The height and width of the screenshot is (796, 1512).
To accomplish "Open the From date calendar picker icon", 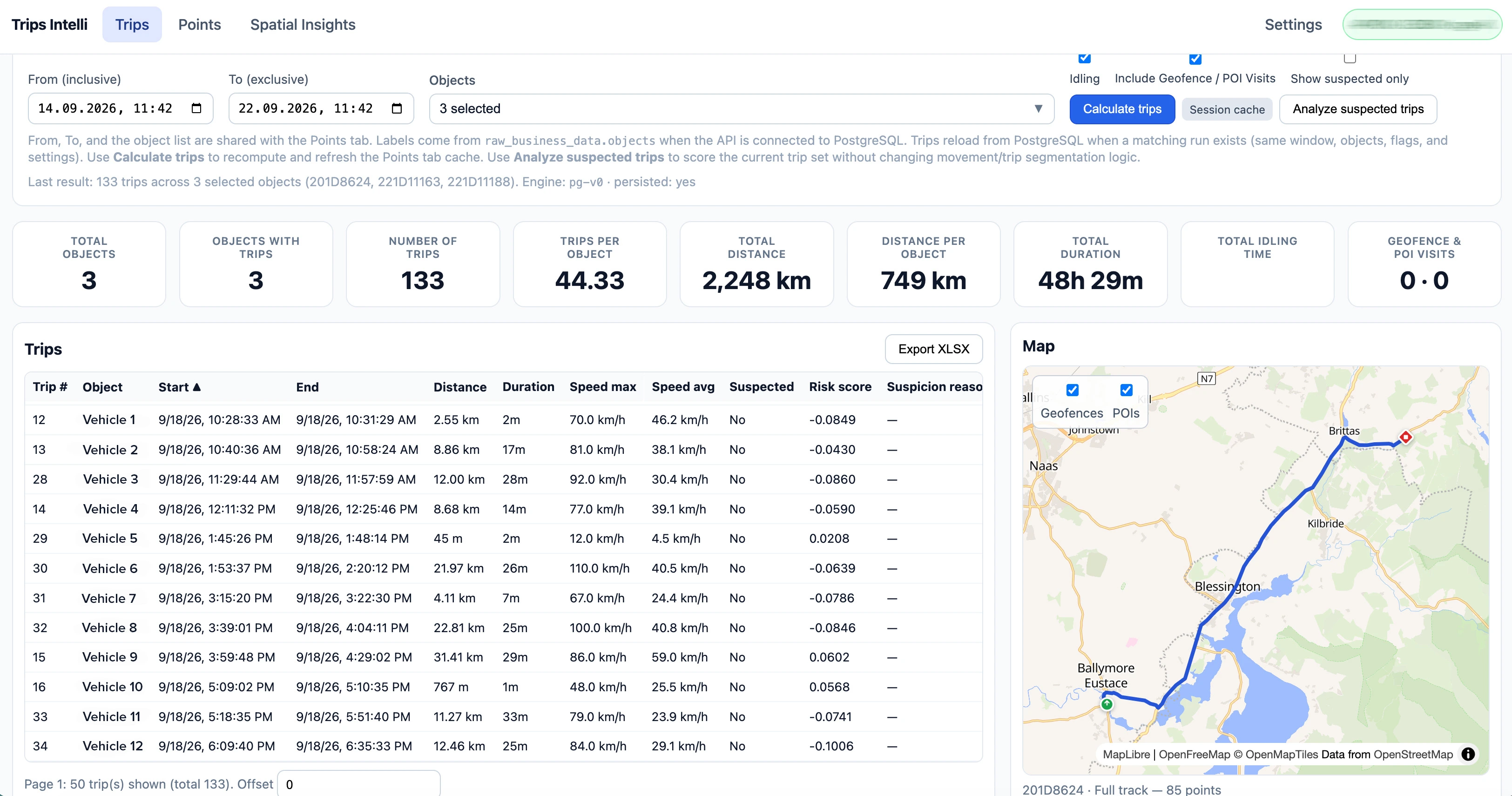I will [x=196, y=108].
